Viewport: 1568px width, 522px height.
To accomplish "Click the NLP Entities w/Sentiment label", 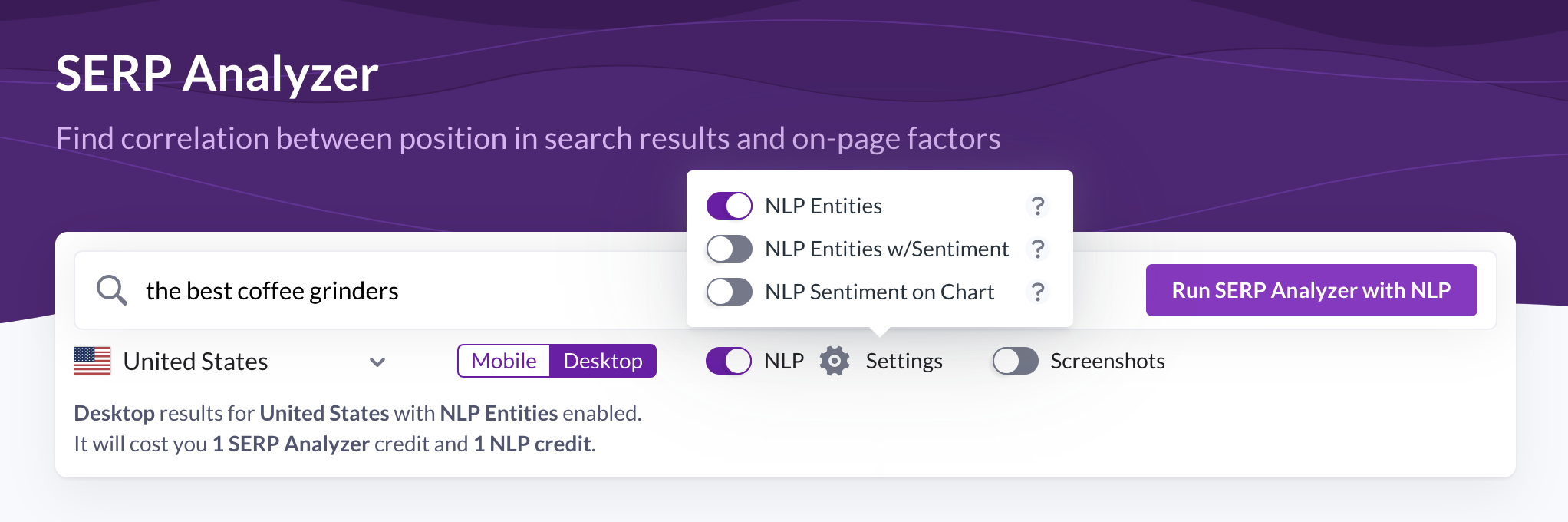I will [x=886, y=249].
